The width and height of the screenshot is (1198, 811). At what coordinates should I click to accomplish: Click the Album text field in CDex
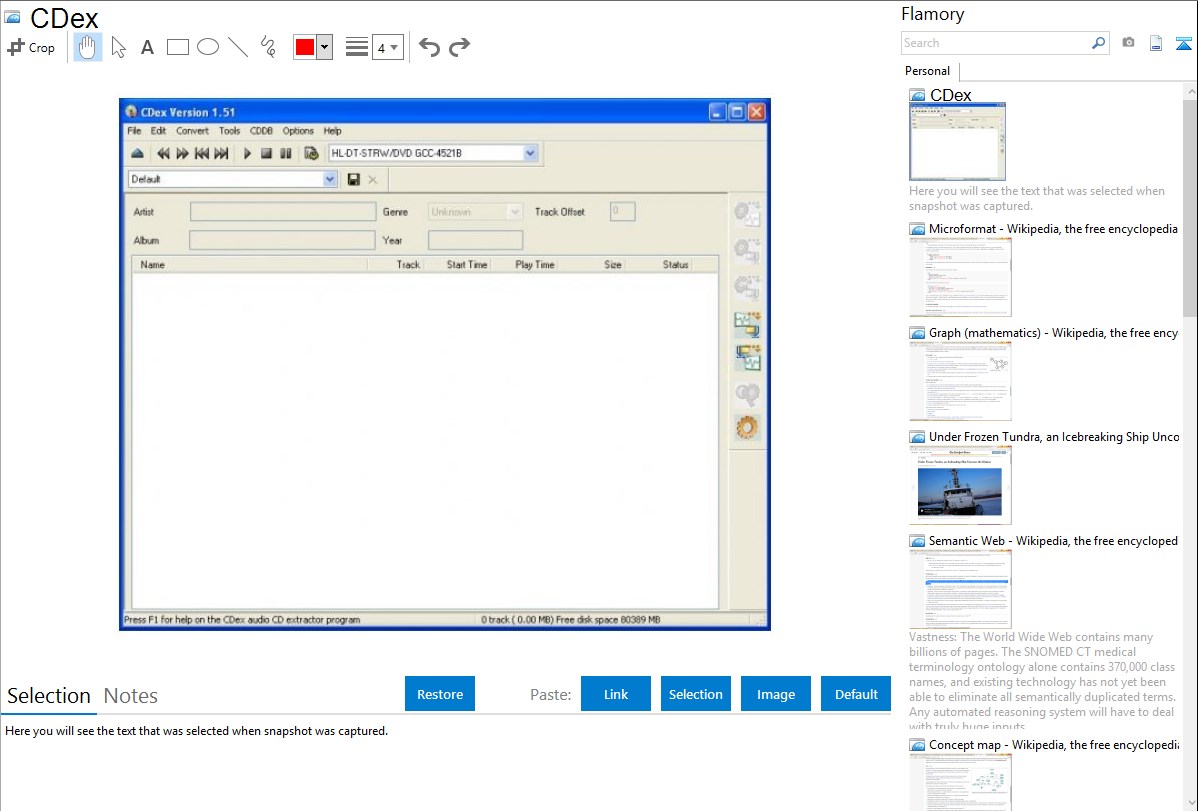click(282, 240)
